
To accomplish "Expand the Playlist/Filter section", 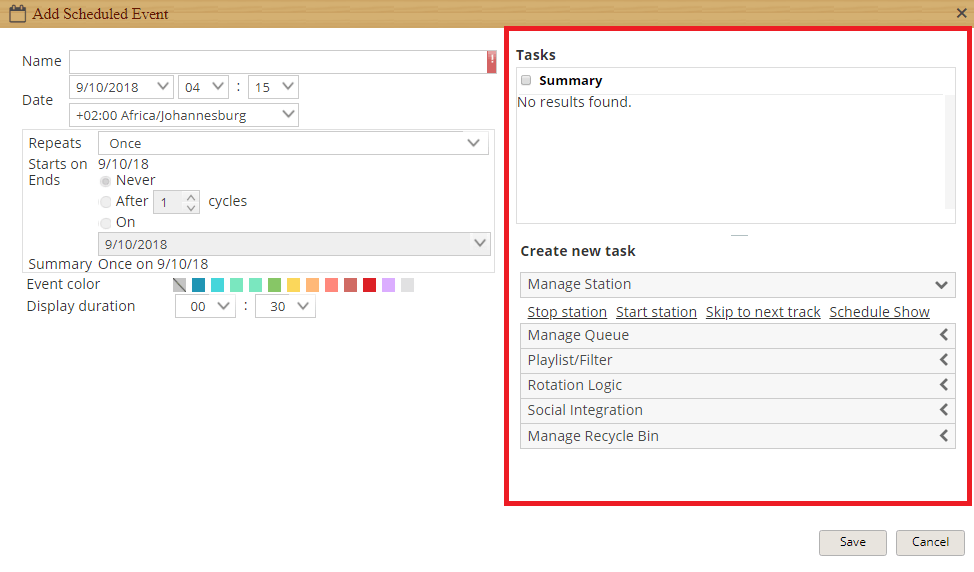I will pyautogui.click(x=737, y=360).
